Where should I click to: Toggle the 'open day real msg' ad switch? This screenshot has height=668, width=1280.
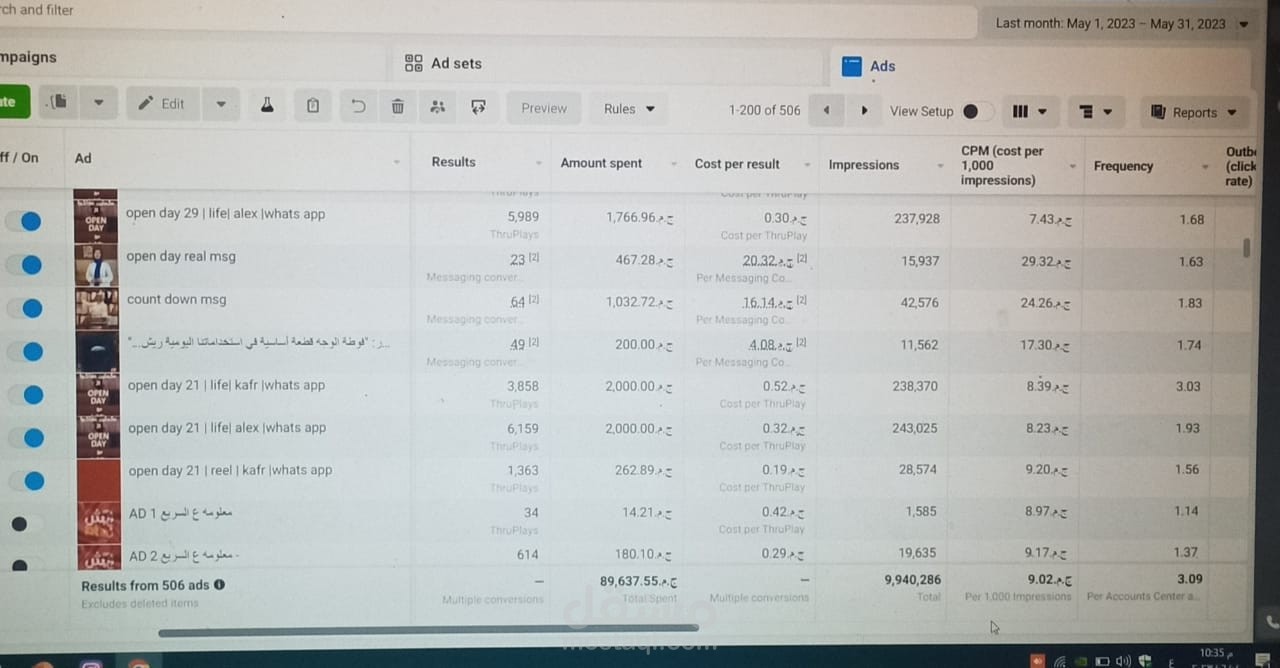26,264
